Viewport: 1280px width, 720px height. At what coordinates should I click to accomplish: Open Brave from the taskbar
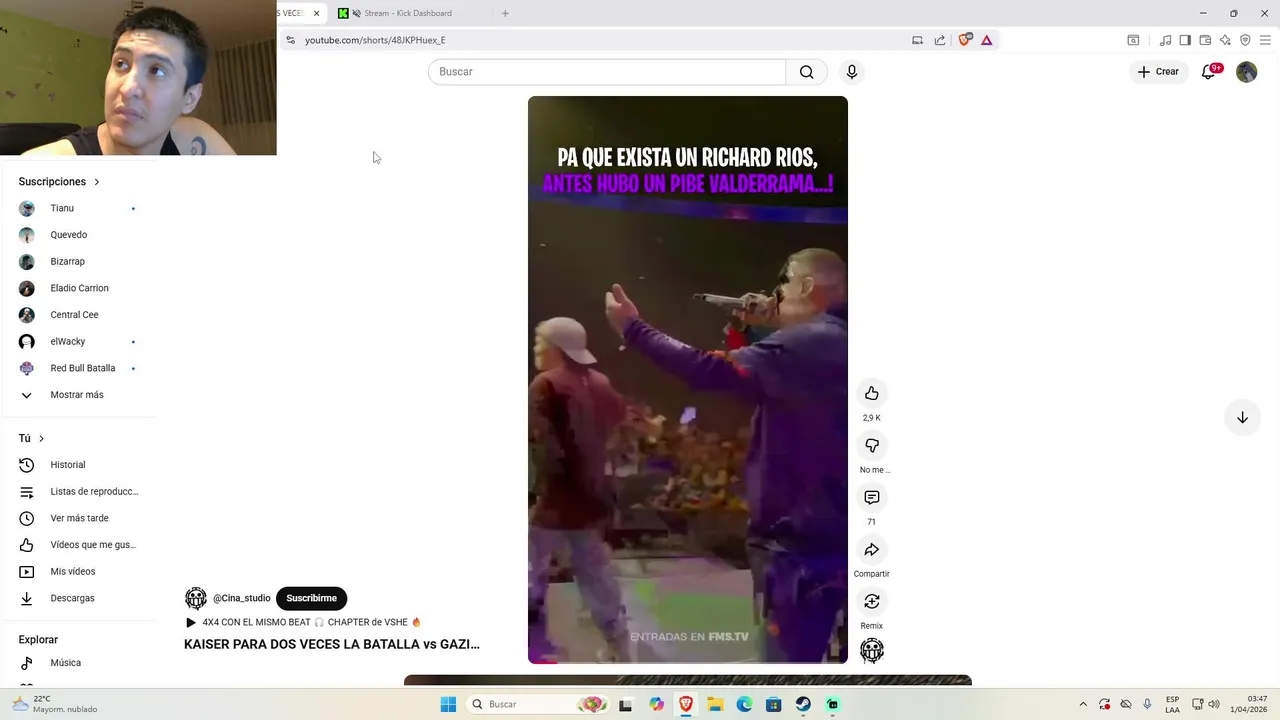pyautogui.click(x=686, y=704)
